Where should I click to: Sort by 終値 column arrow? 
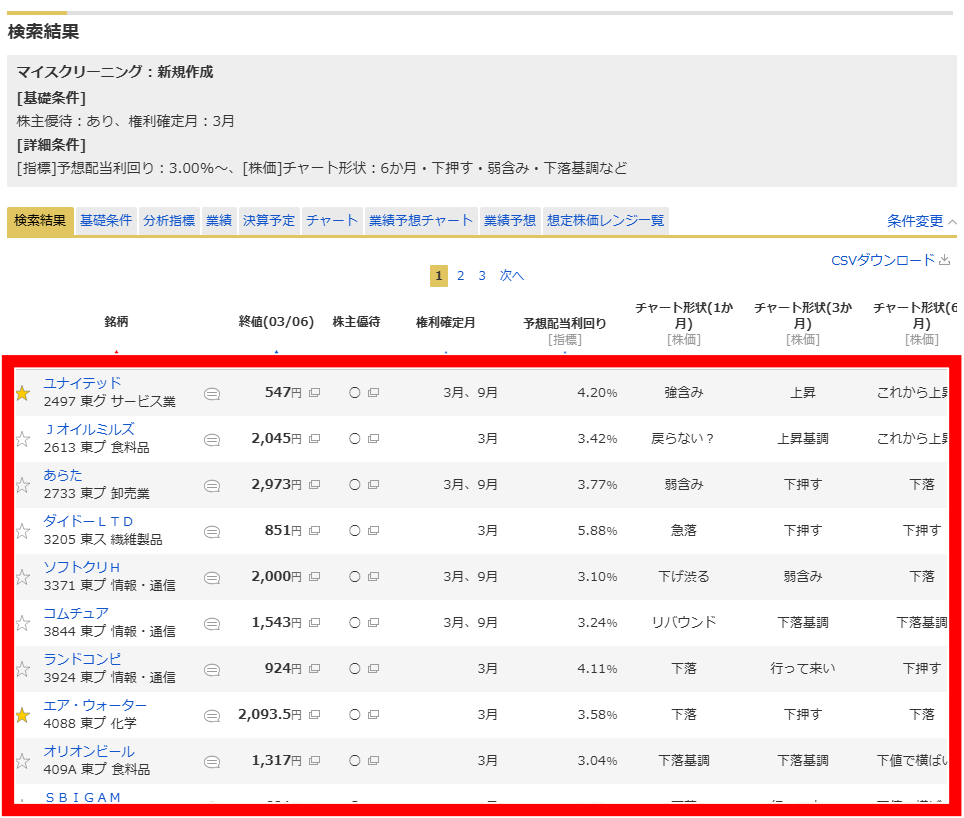(x=276, y=352)
